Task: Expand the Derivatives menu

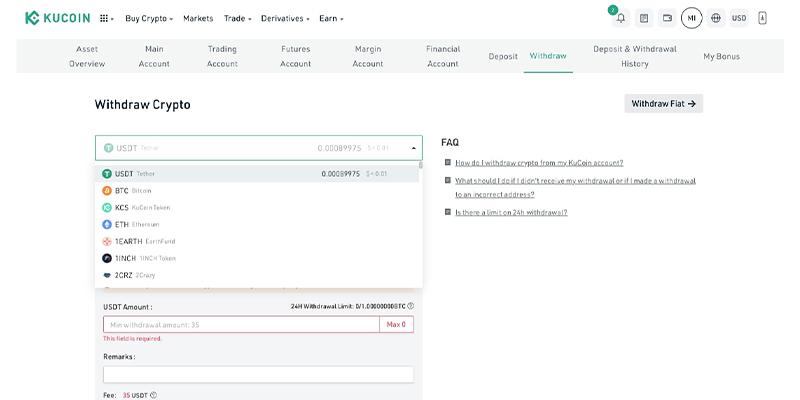Action: [285, 18]
